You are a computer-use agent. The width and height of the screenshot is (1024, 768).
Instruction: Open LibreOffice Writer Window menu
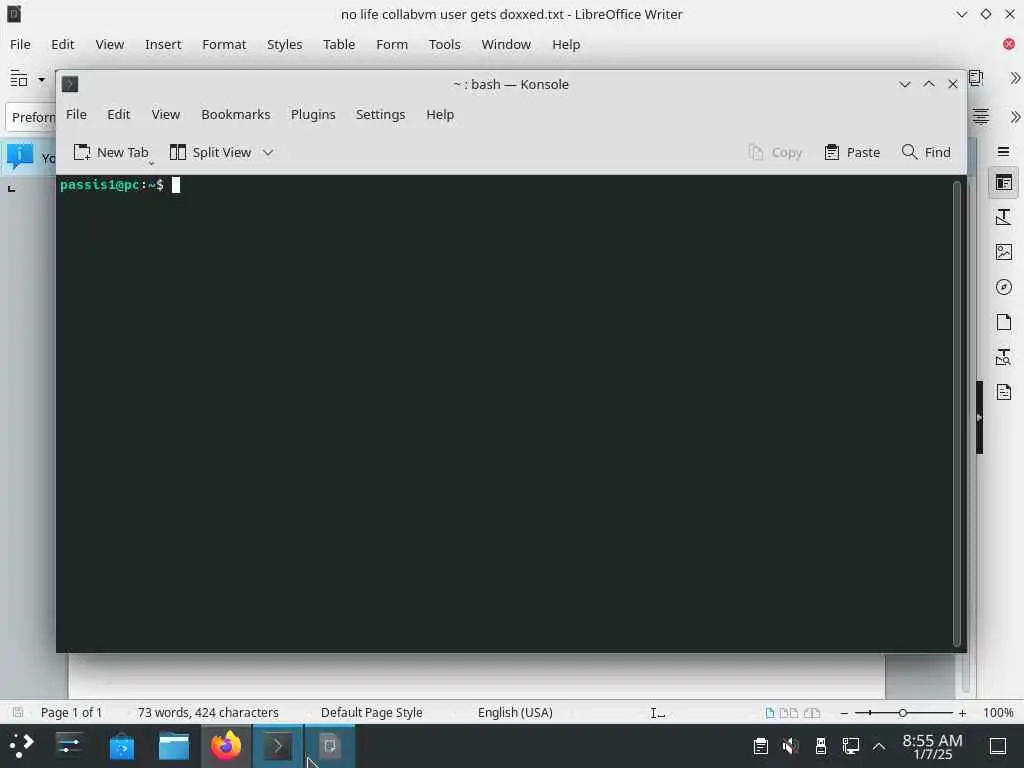coord(505,44)
